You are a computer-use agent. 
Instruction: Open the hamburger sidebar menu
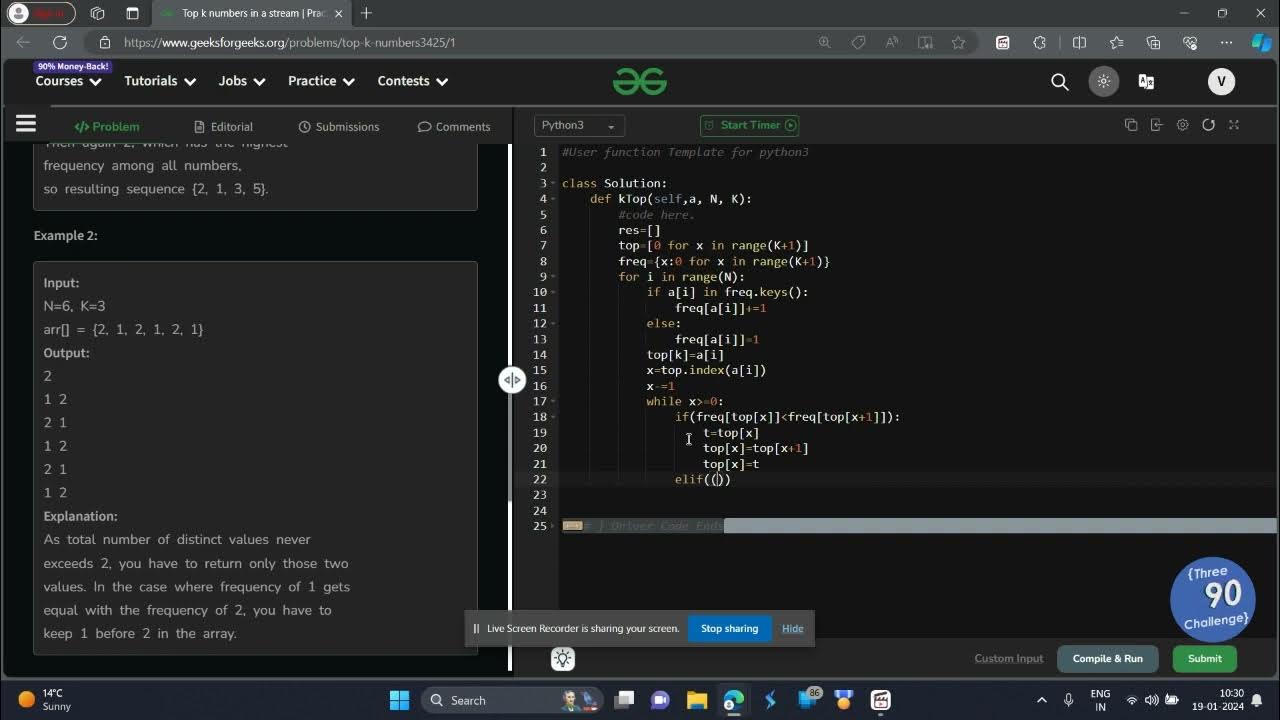(x=26, y=124)
